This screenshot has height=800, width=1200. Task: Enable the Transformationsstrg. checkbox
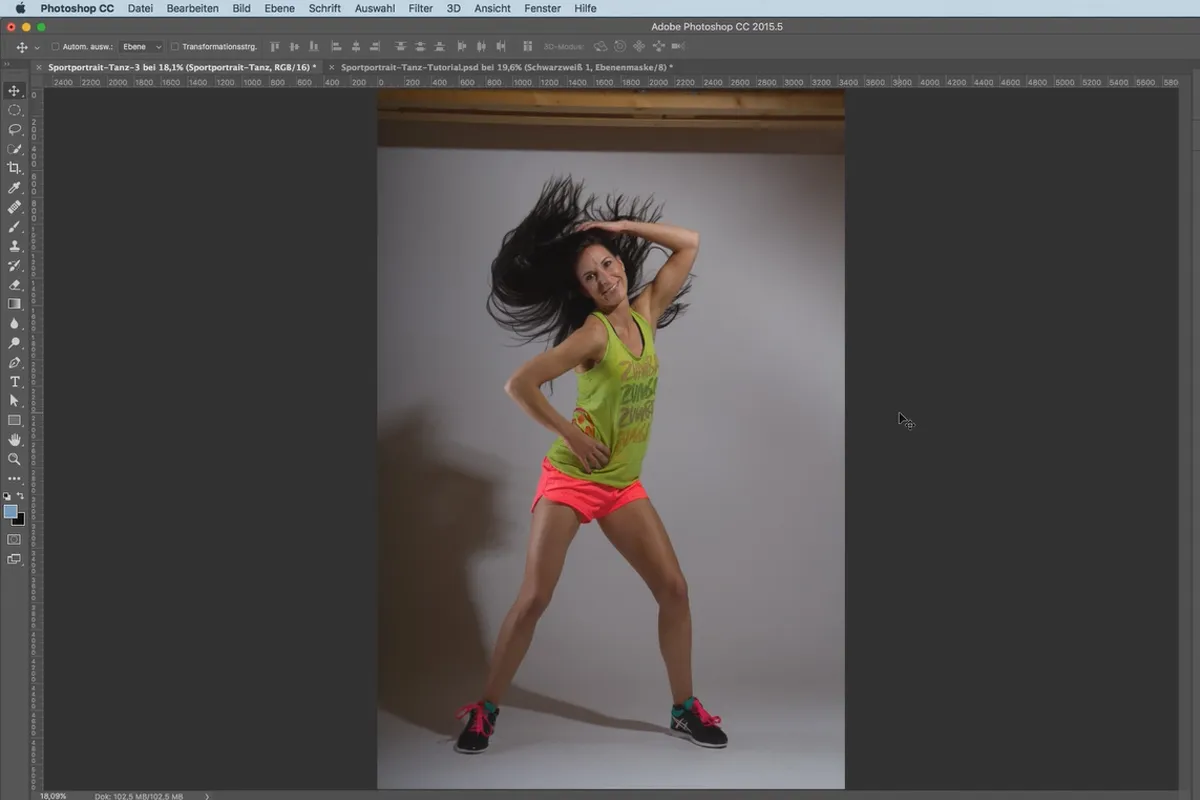[175, 46]
